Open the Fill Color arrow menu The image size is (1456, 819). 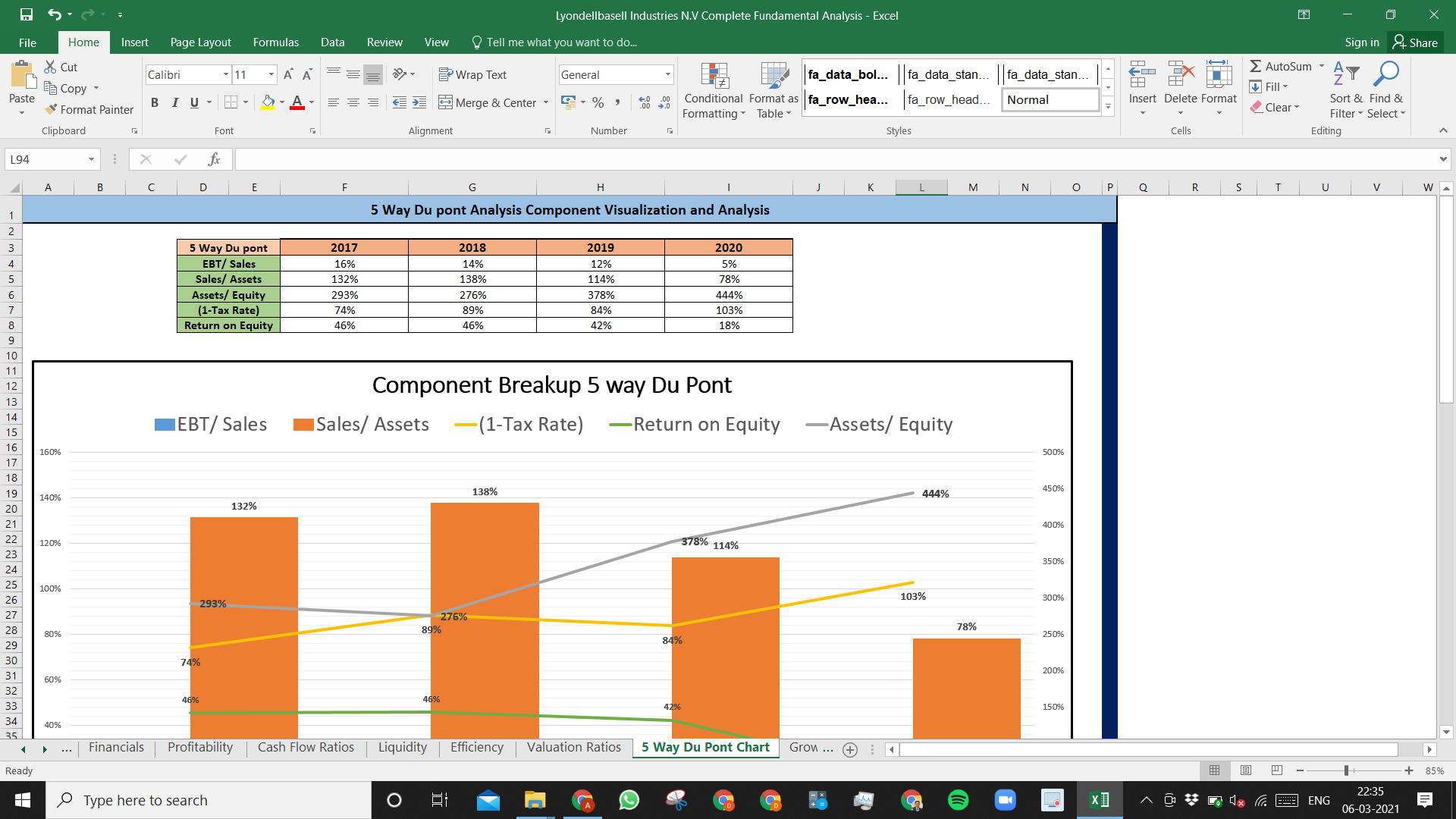(282, 102)
